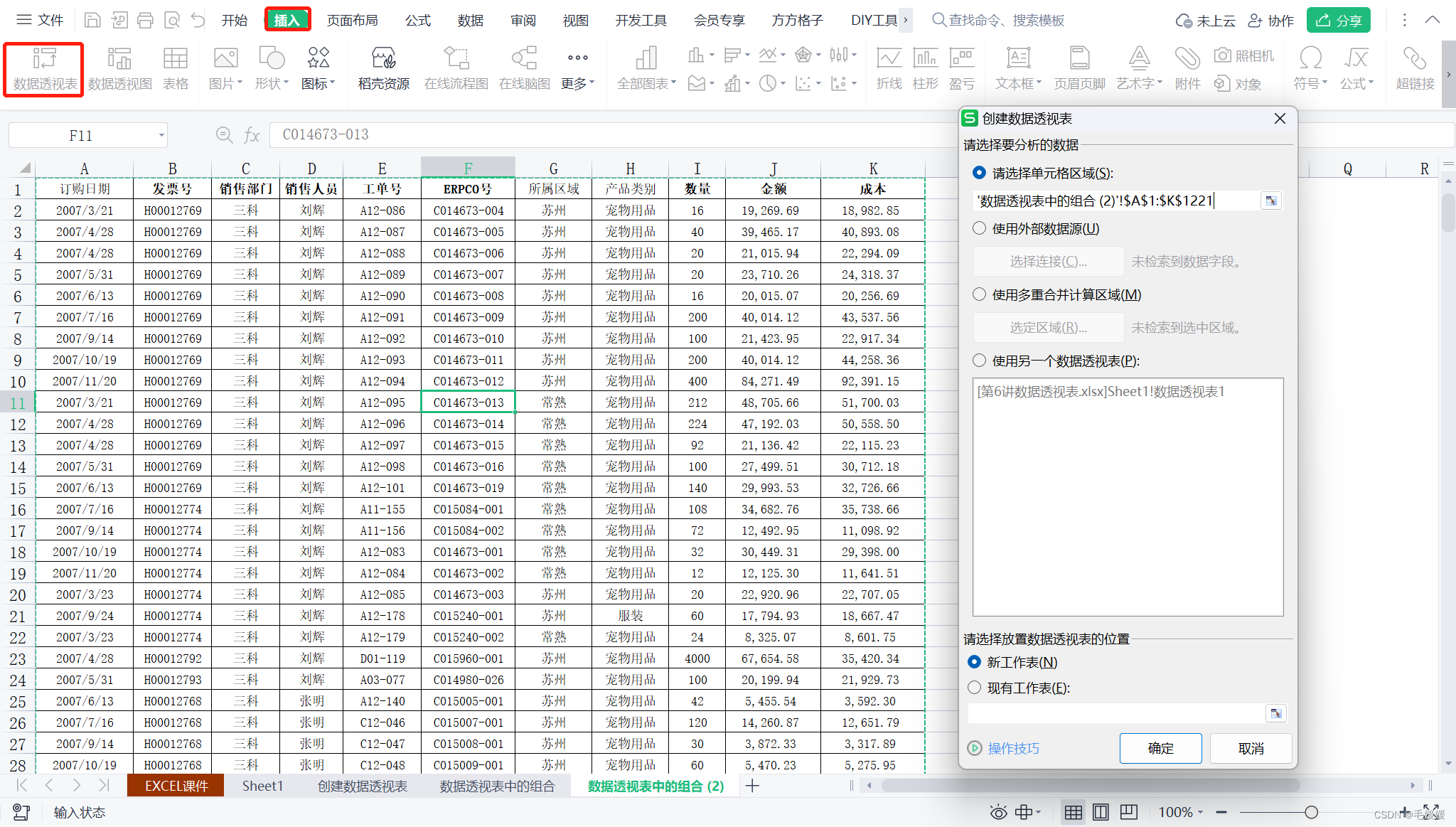Add a new sheet with plus icon
Viewport: 1456px width, 827px height.
click(x=752, y=786)
